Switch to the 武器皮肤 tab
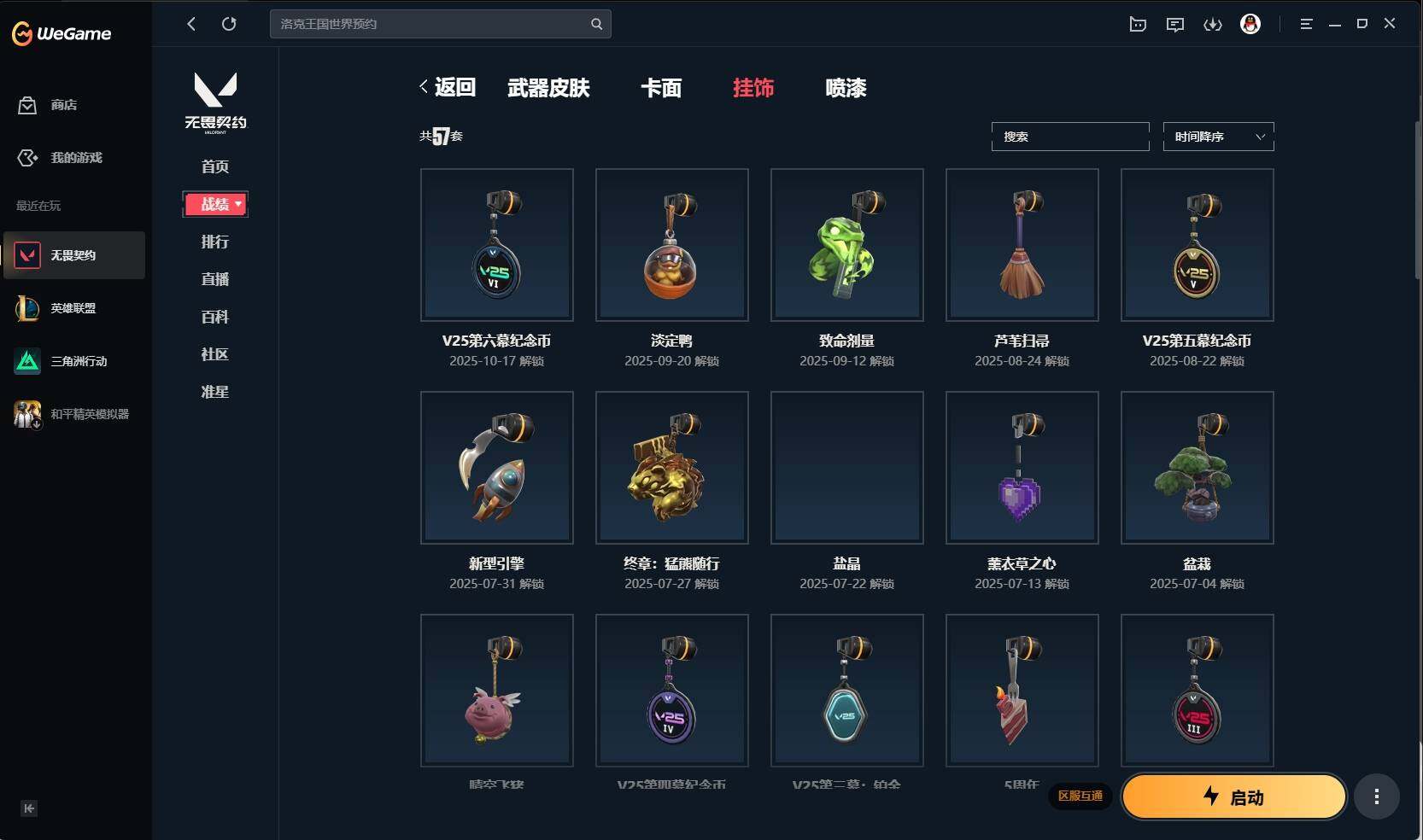This screenshot has height=840, width=1423. [x=548, y=88]
